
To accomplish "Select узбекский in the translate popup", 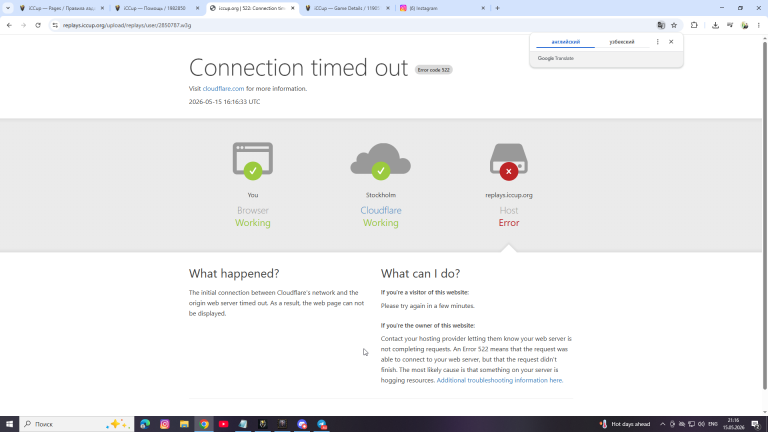I will click(622, 42).
